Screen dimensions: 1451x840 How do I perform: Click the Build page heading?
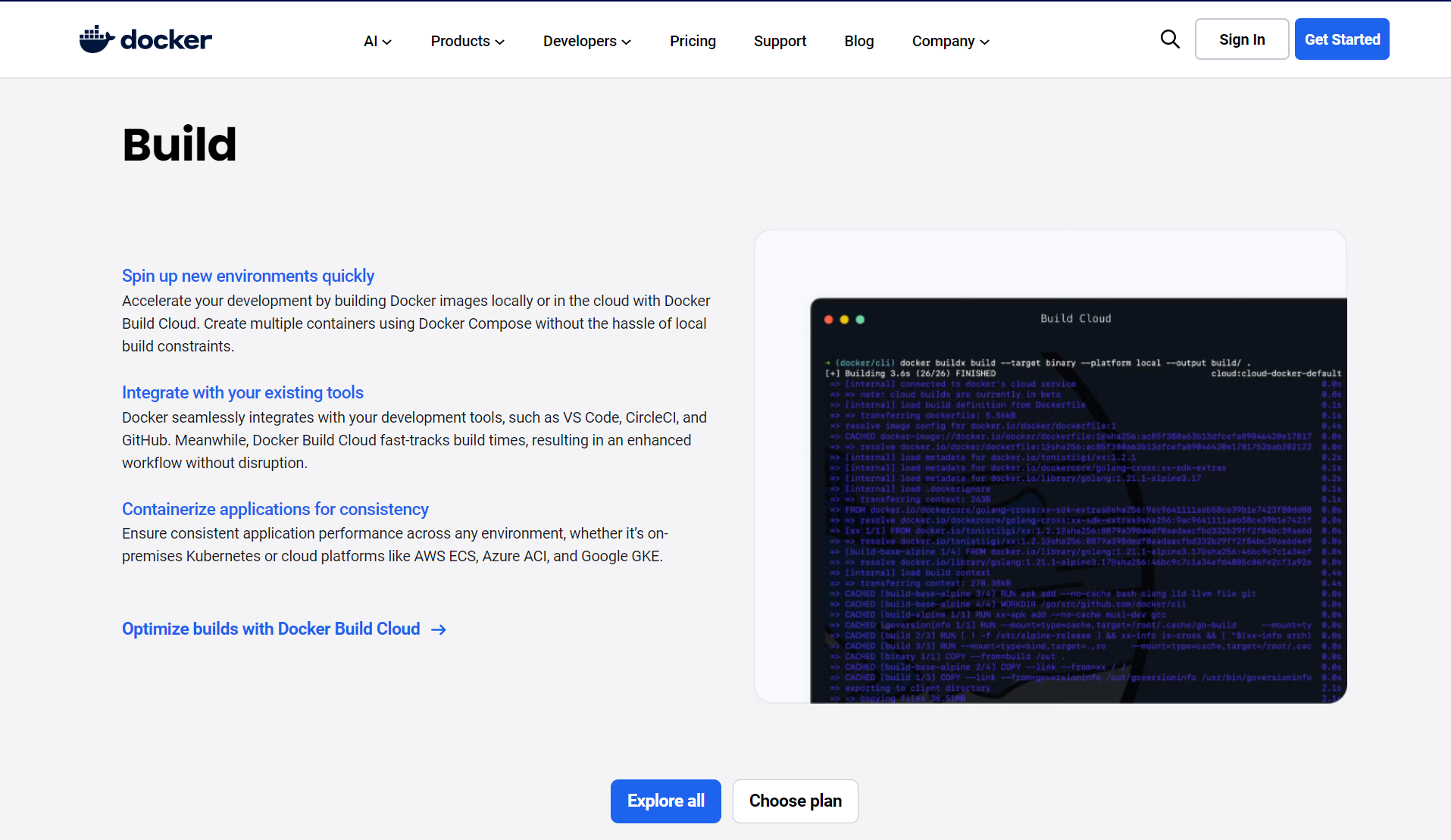(x=180, y=144)
